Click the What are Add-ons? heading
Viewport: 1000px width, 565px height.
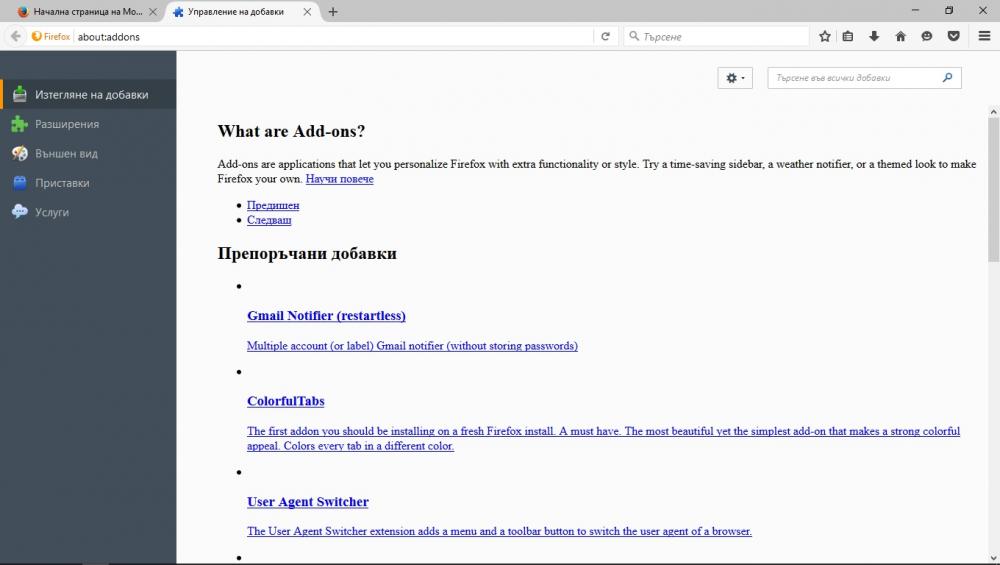tap(291, 131)
